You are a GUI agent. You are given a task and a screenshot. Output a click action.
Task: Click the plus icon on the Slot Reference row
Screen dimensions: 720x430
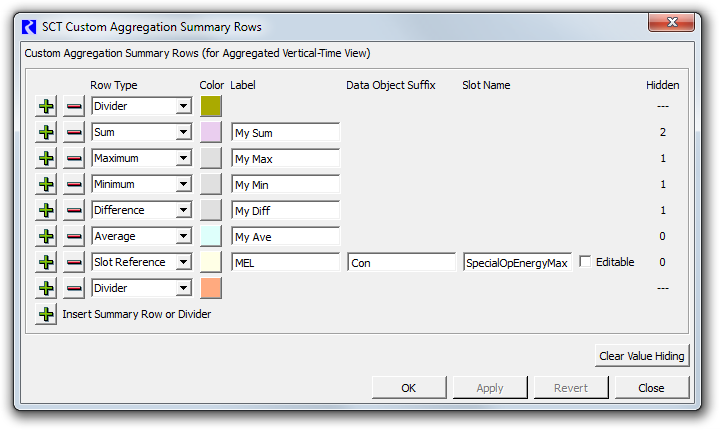click(46, 262)
